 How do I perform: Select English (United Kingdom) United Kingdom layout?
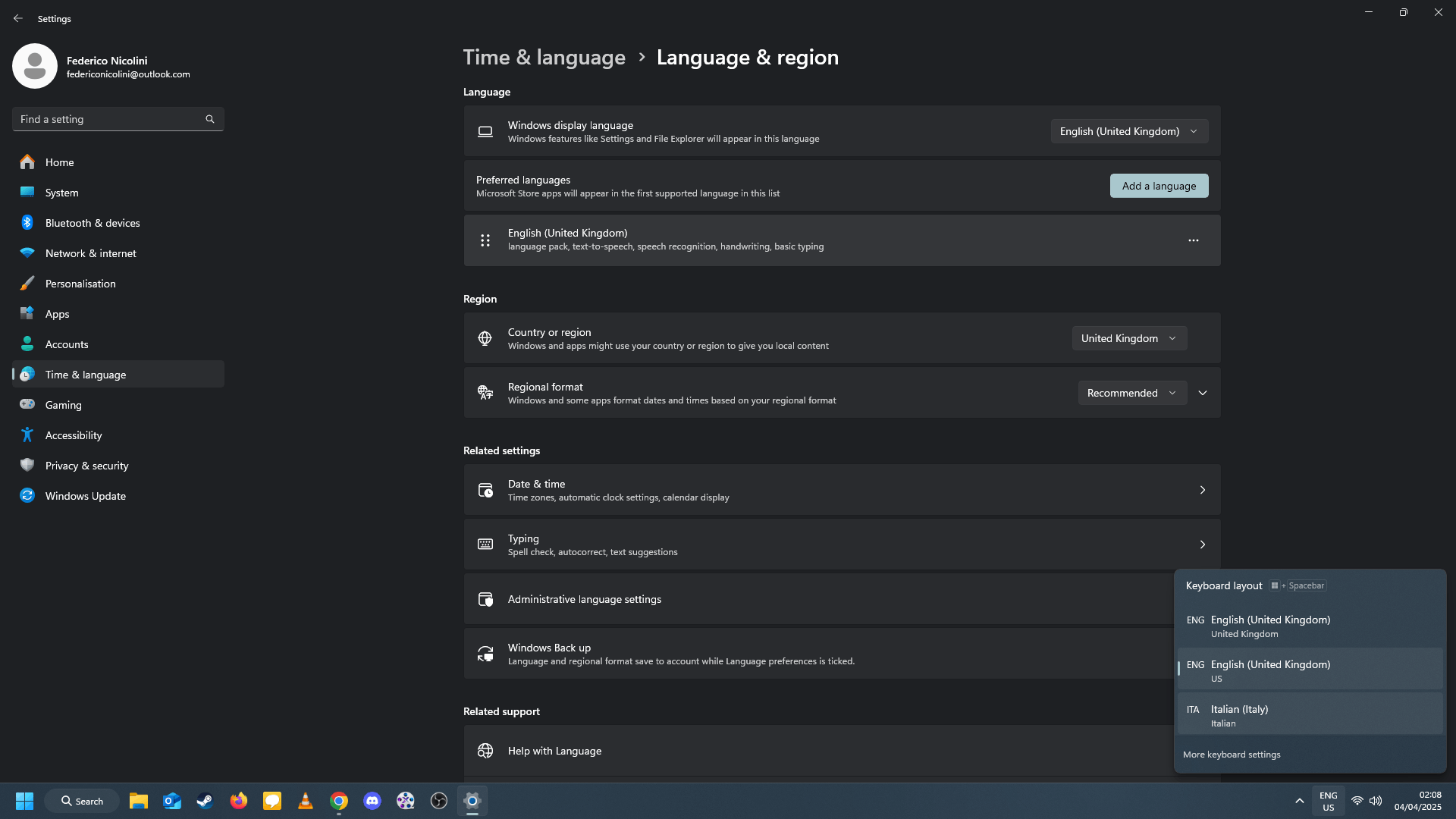[x=1309, y=626]
